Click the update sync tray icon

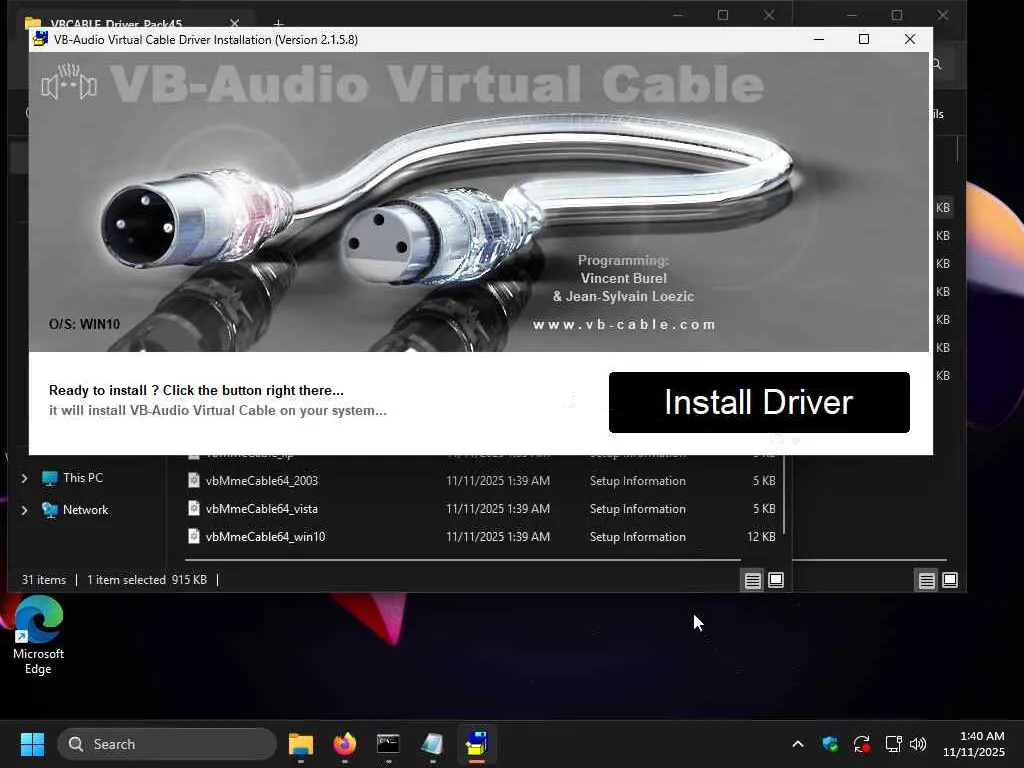point(861,744)
